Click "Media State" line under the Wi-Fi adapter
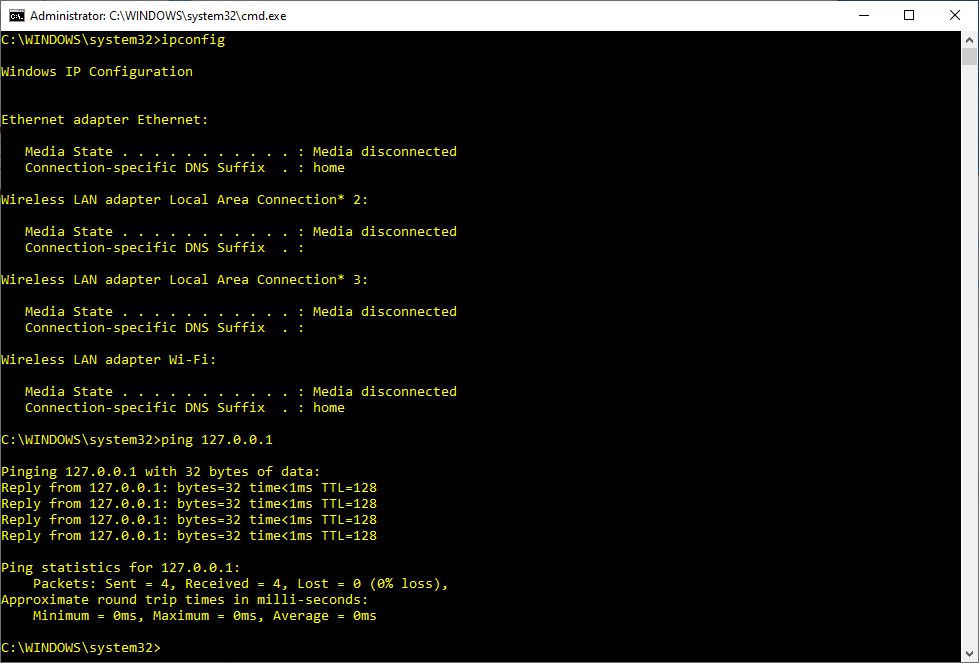Viewport: 979px width, 663px height. (240, 391)
